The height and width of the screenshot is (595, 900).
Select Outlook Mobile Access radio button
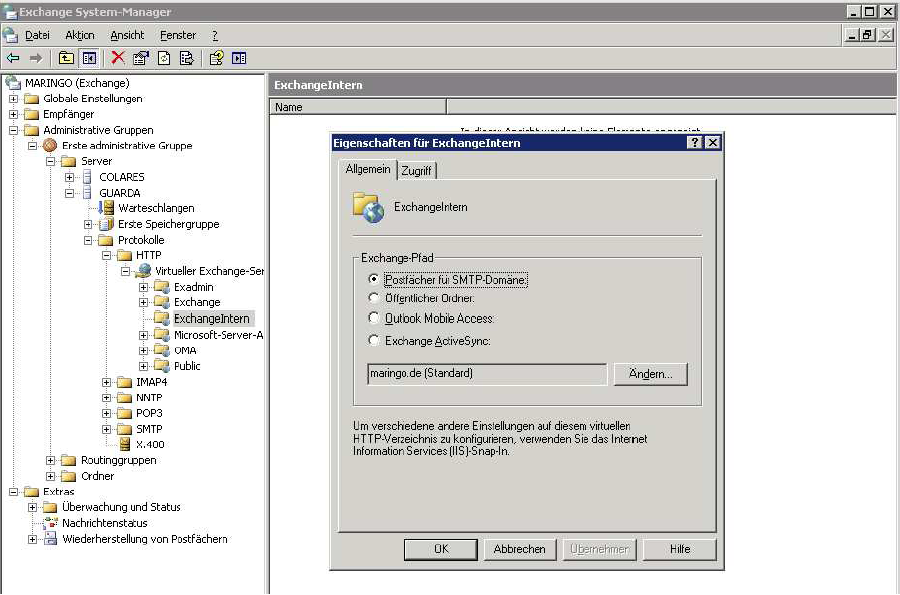pos(374,318)
